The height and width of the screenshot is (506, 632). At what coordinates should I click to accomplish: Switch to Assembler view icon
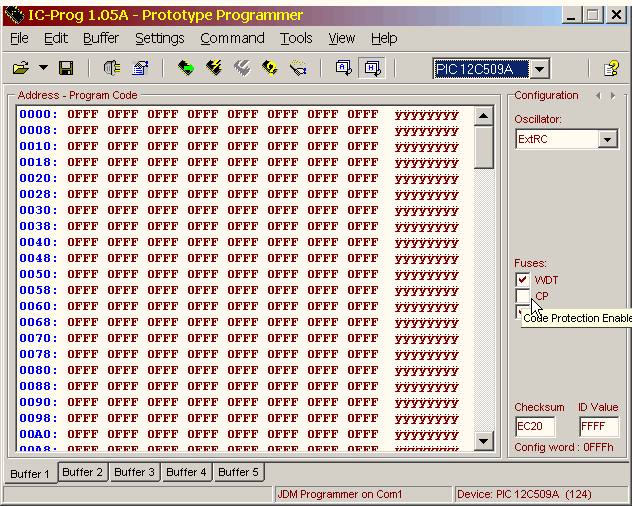pyautogui.click(x=344, y=68)
